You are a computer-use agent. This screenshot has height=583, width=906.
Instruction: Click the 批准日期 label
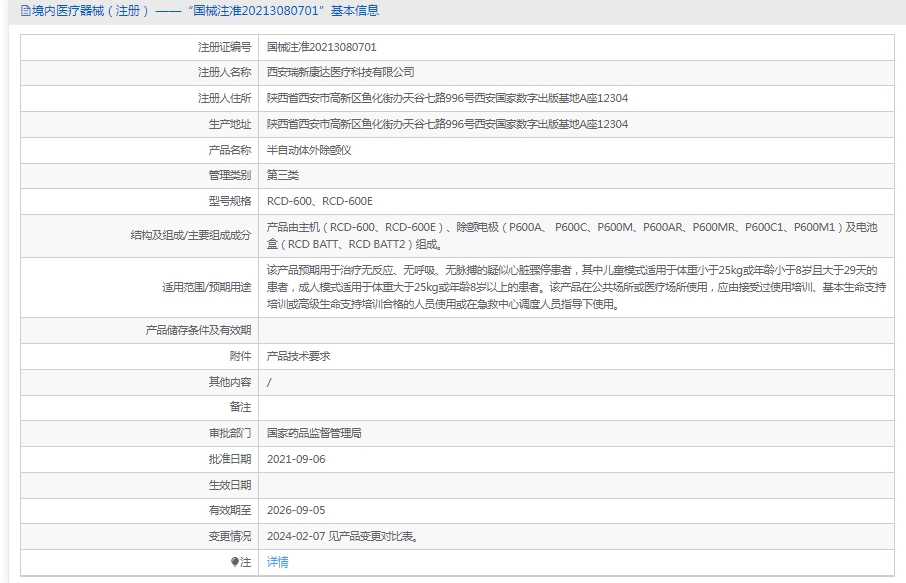(230, 459)
